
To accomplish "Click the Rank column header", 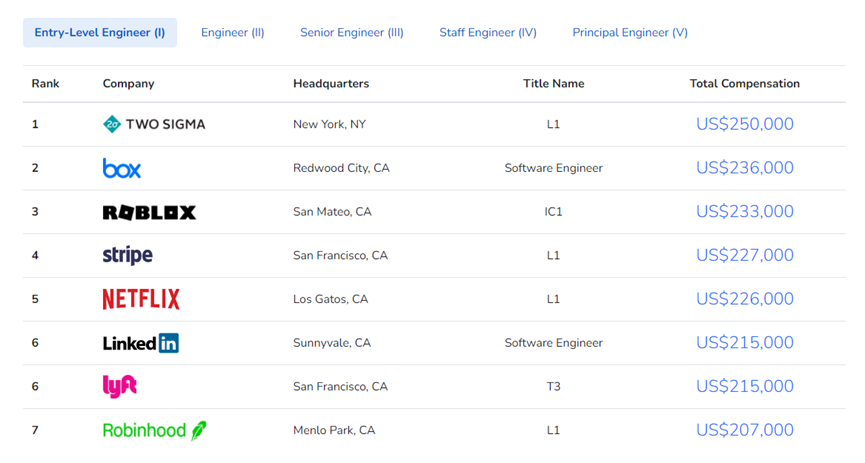I will pos(45,84).
